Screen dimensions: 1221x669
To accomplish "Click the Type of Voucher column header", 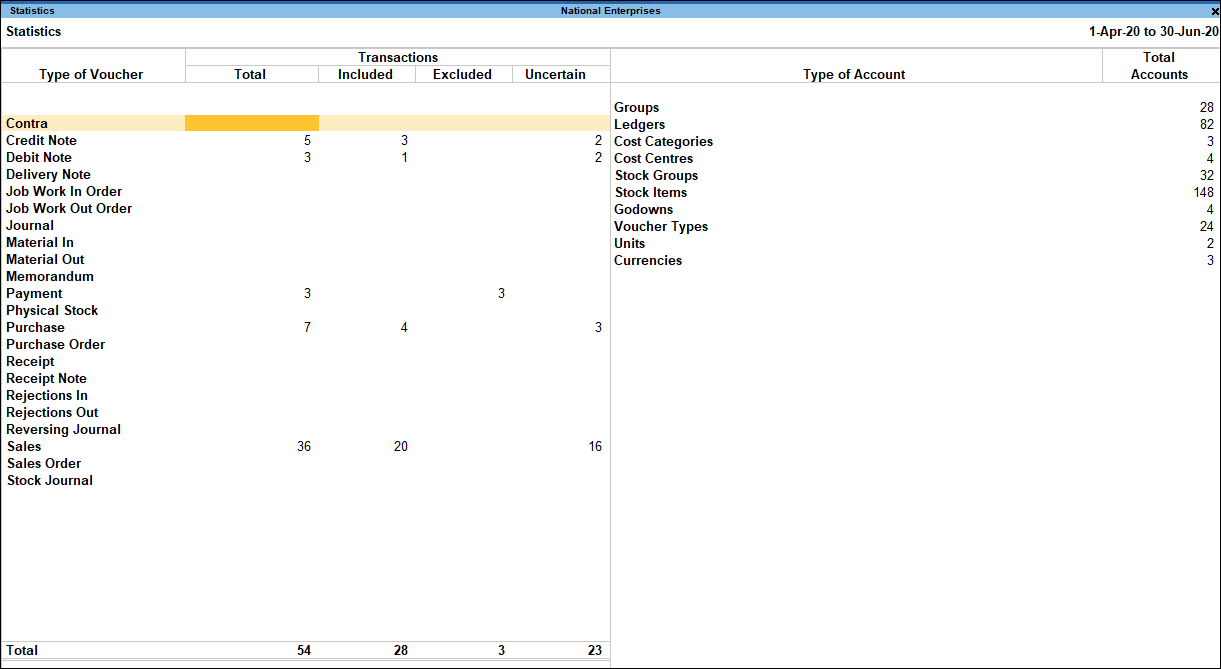I will pyautogui.click(x=91, y=75).
